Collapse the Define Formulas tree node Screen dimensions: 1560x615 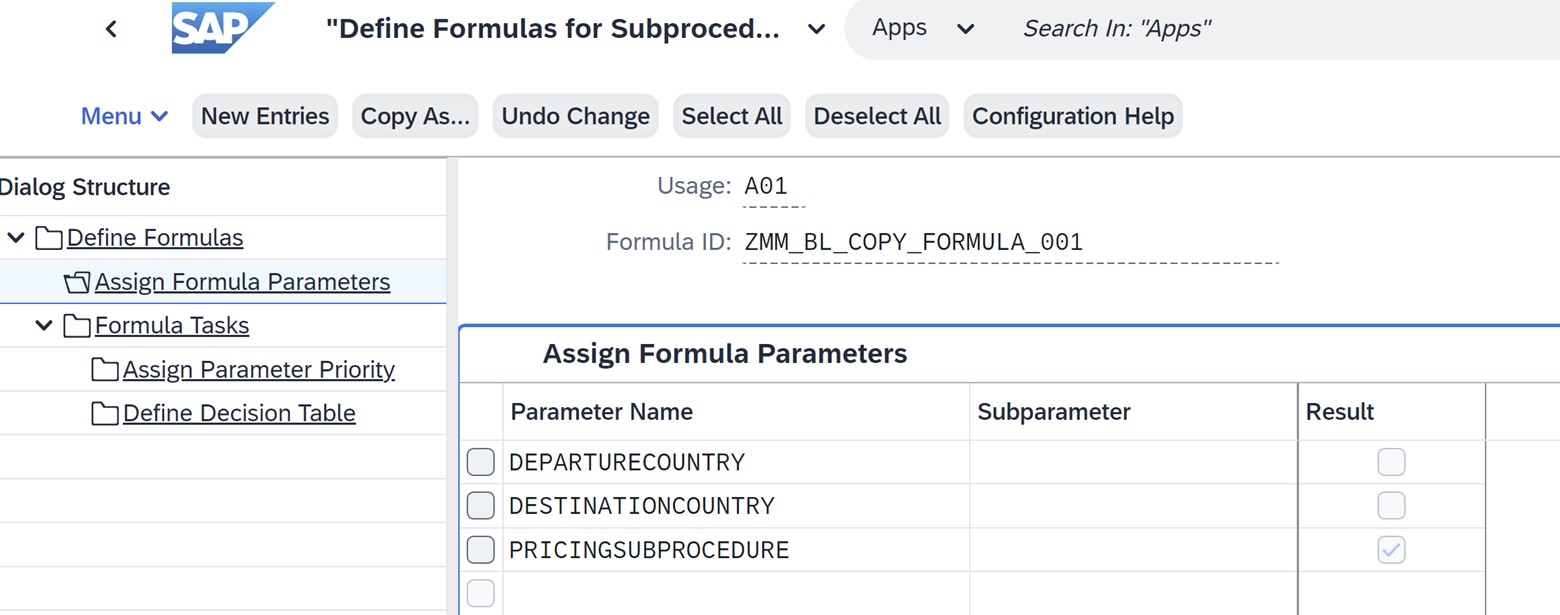pos(15,238)
